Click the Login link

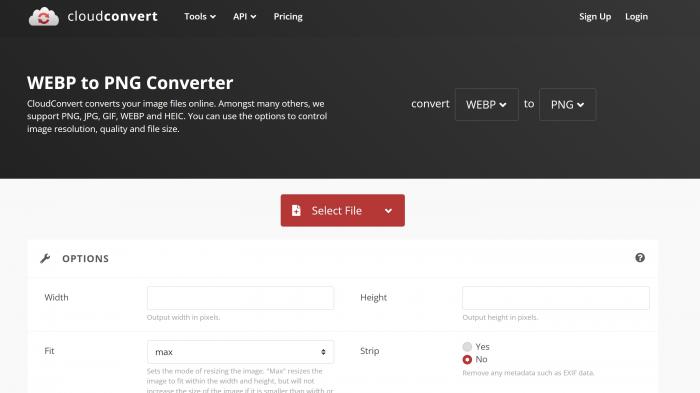point(636,17)
